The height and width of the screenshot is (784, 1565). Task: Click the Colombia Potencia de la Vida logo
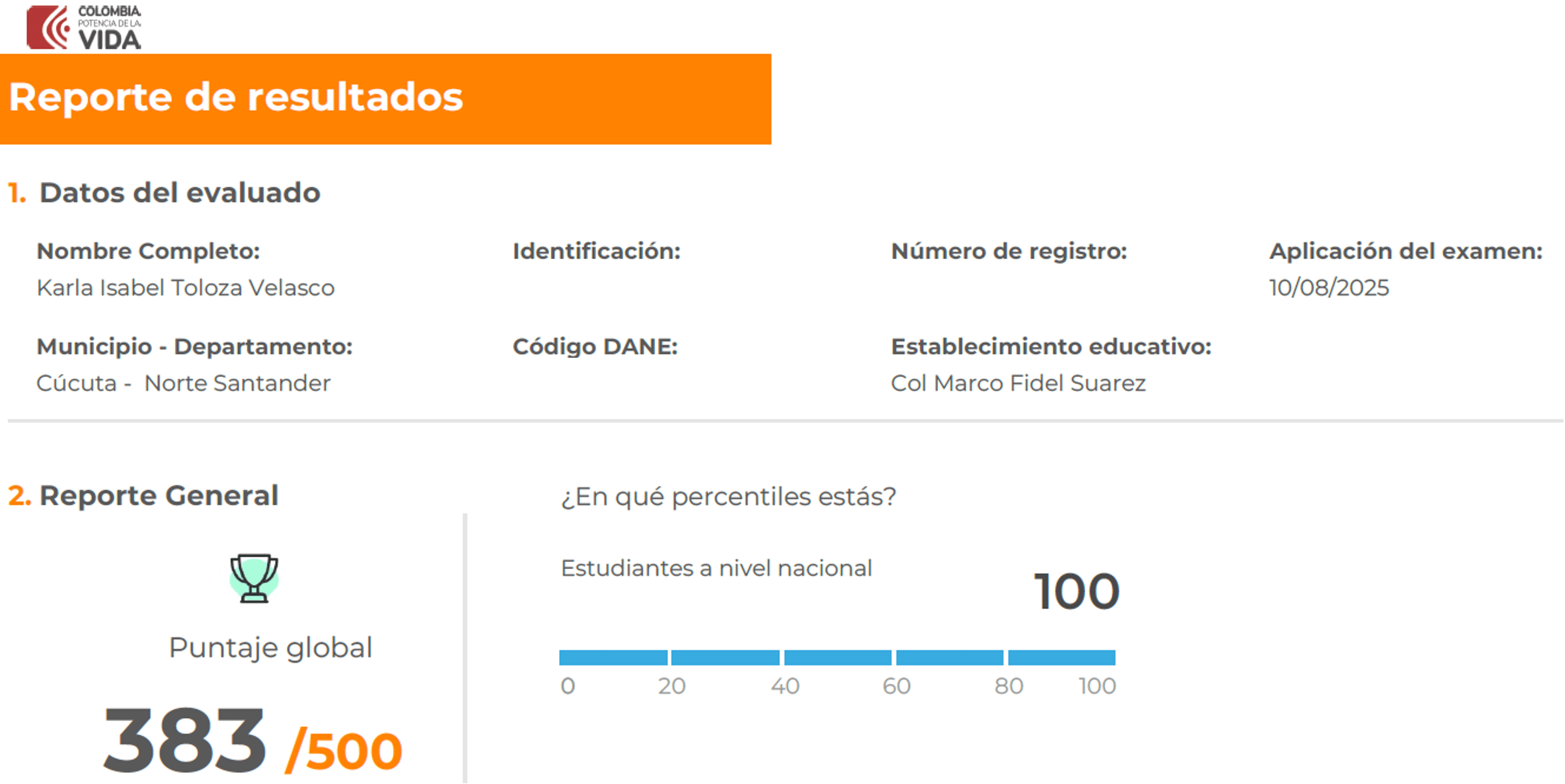click(x=84, y=27)
